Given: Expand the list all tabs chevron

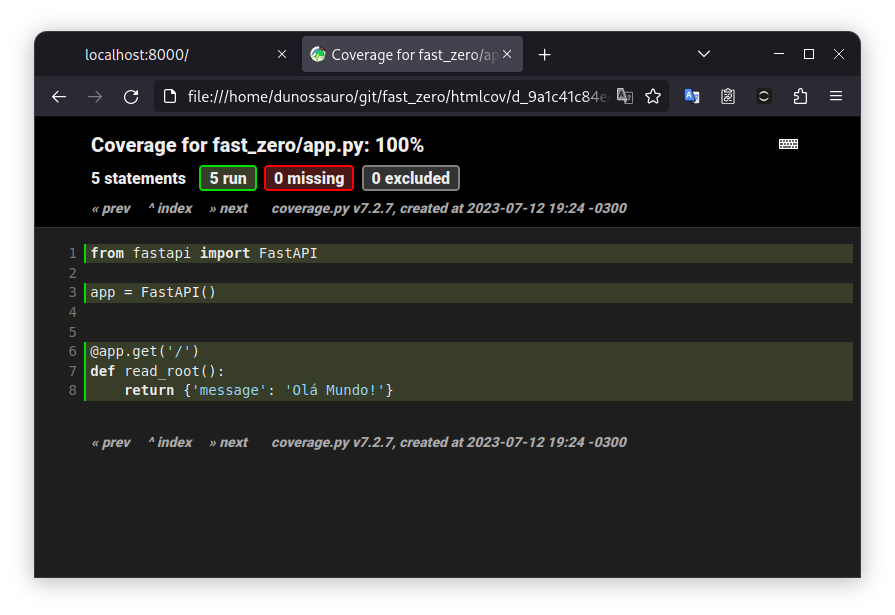Looking at the screenshot, I should (704, 54).
